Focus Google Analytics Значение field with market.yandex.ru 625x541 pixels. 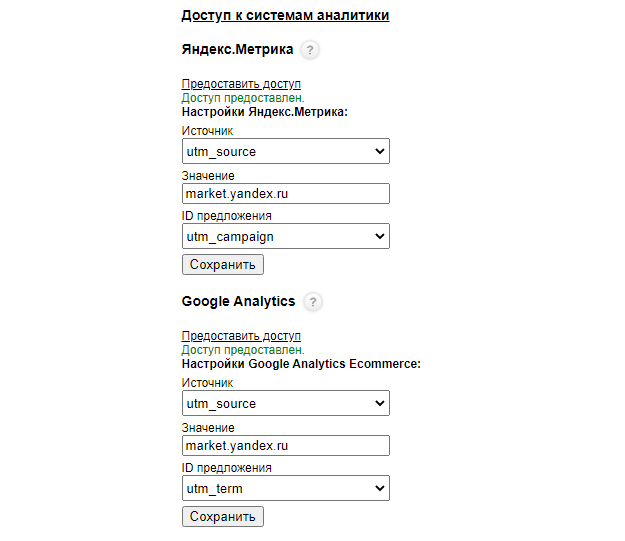coord(286,446)
